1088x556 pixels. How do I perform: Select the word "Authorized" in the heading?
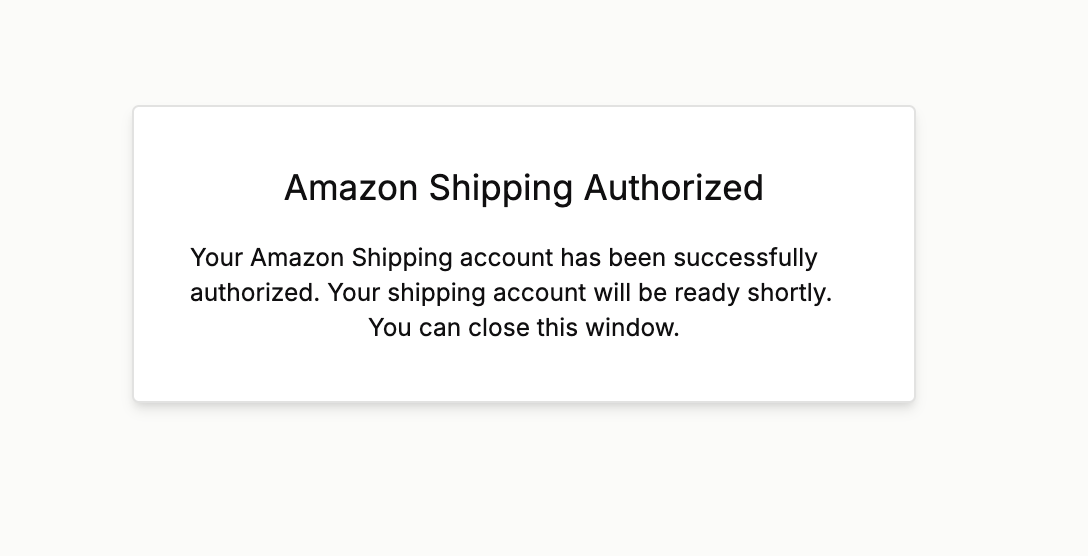point(674,188)
